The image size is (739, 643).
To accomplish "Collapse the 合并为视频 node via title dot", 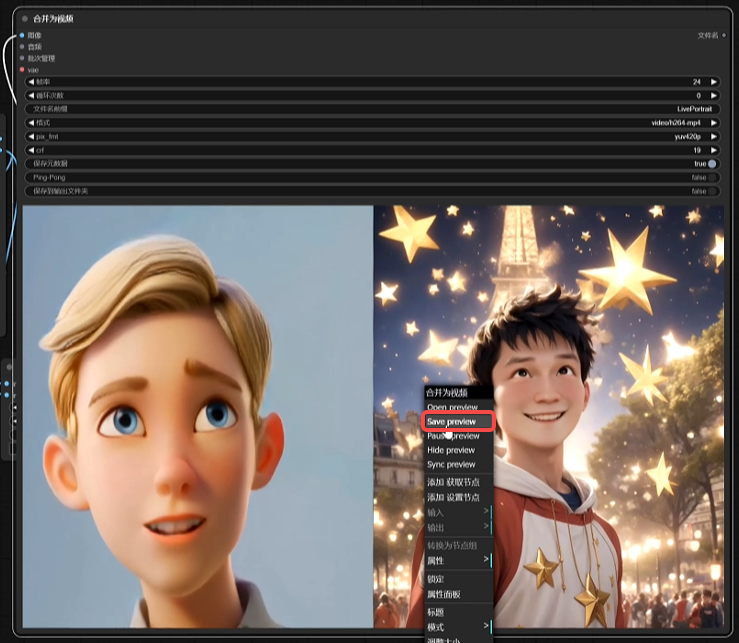I will coord(25,19).
